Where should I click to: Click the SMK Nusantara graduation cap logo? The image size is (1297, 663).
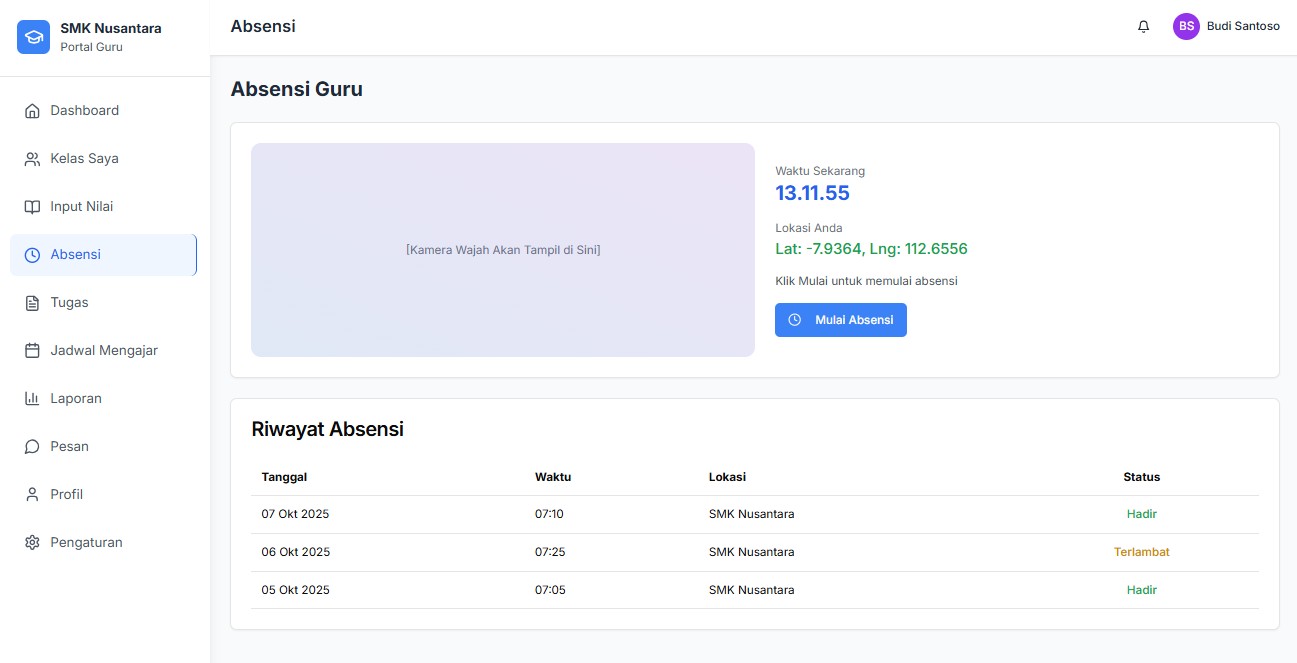33,37
